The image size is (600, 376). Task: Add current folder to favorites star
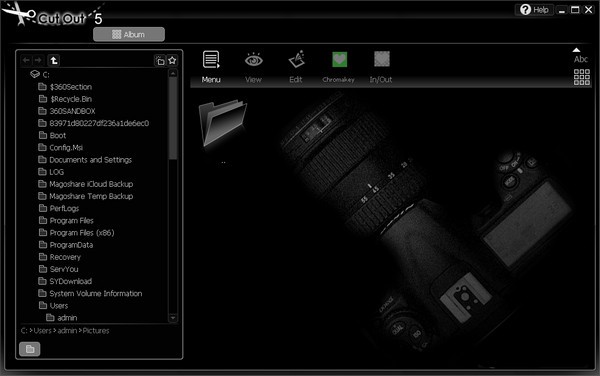172,60
